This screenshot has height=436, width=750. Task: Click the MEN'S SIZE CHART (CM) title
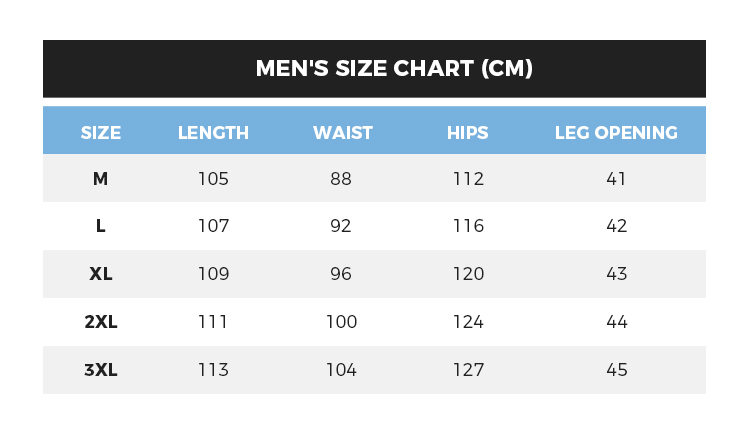click(394, 69)
